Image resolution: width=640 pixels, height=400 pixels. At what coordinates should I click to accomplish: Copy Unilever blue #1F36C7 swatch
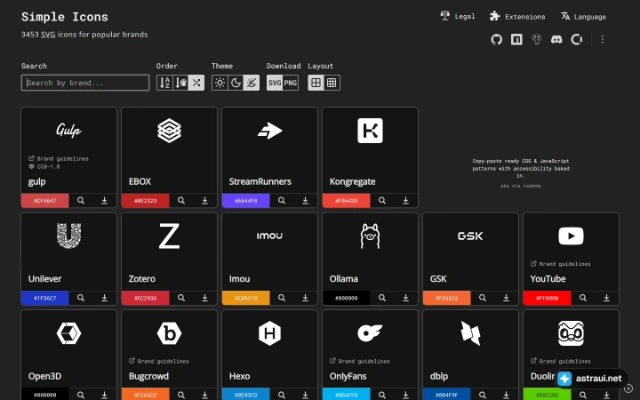45,298
